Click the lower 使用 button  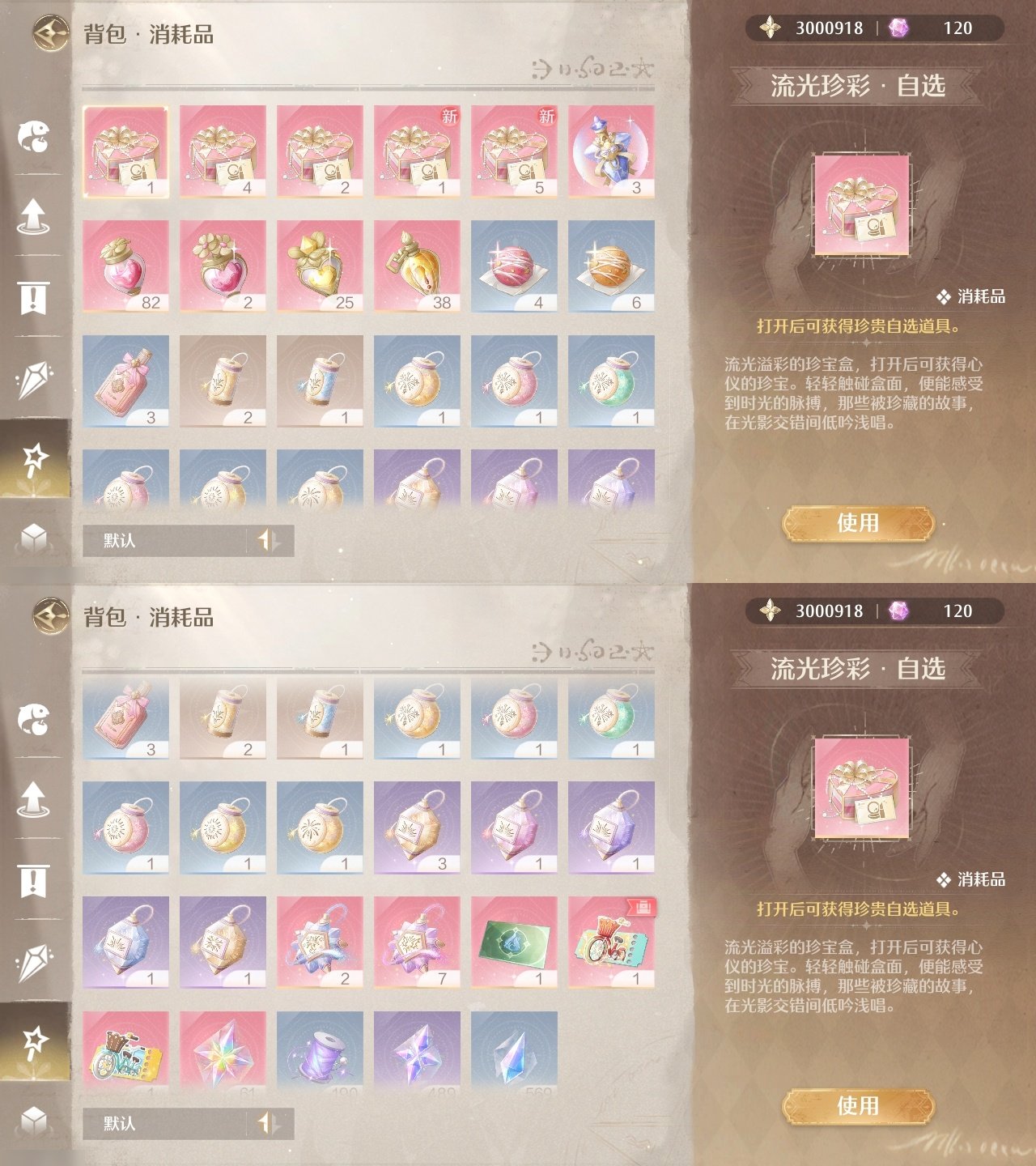(858, 1106)
